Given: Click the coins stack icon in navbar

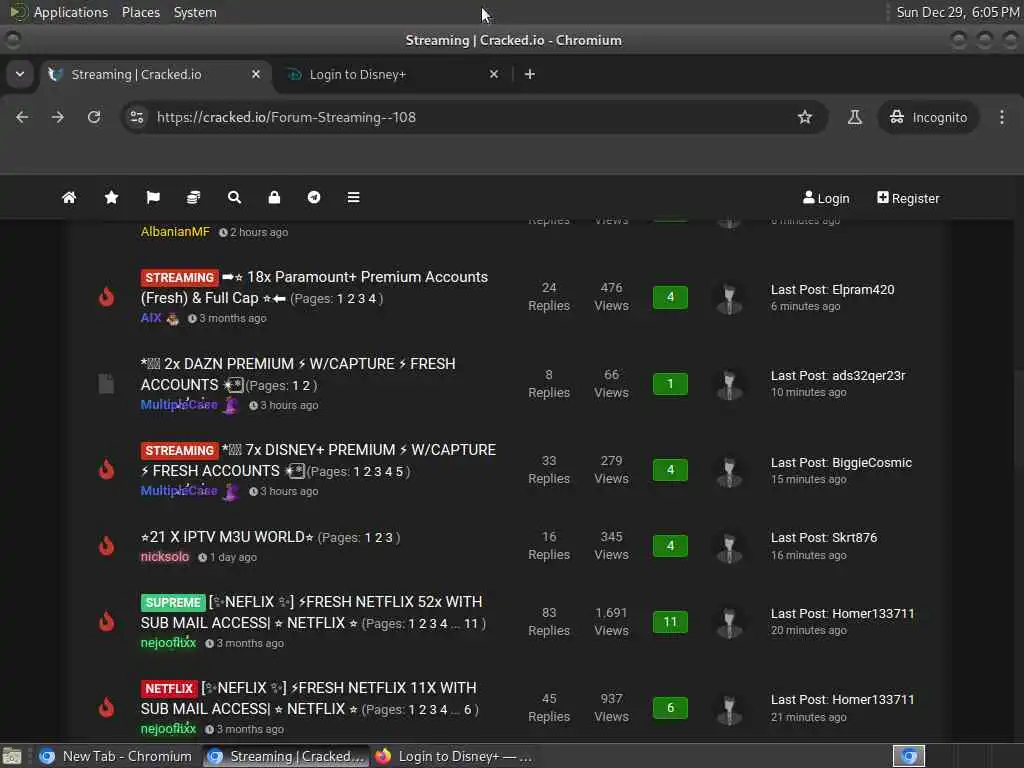Looking at the screenshot, I should click(x=193, y=198).
